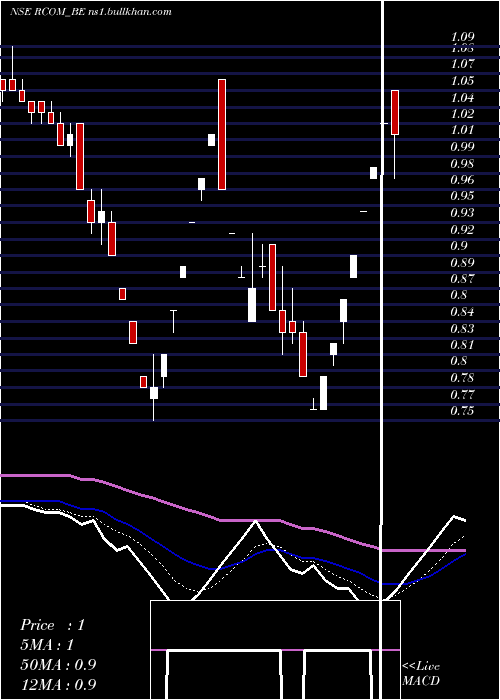Click the 0.89 price axis label
Screen dimensions: 500x700
(462, 262)
